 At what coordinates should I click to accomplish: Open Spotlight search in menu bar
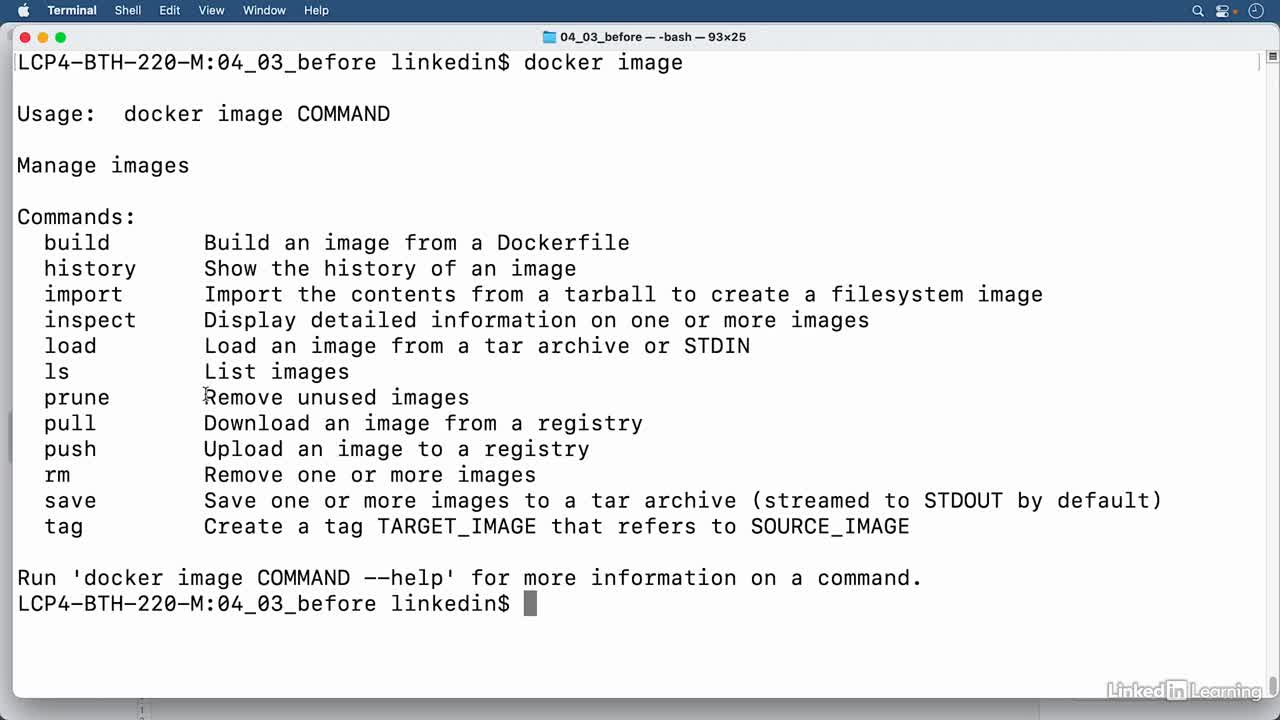point(1198,11)
